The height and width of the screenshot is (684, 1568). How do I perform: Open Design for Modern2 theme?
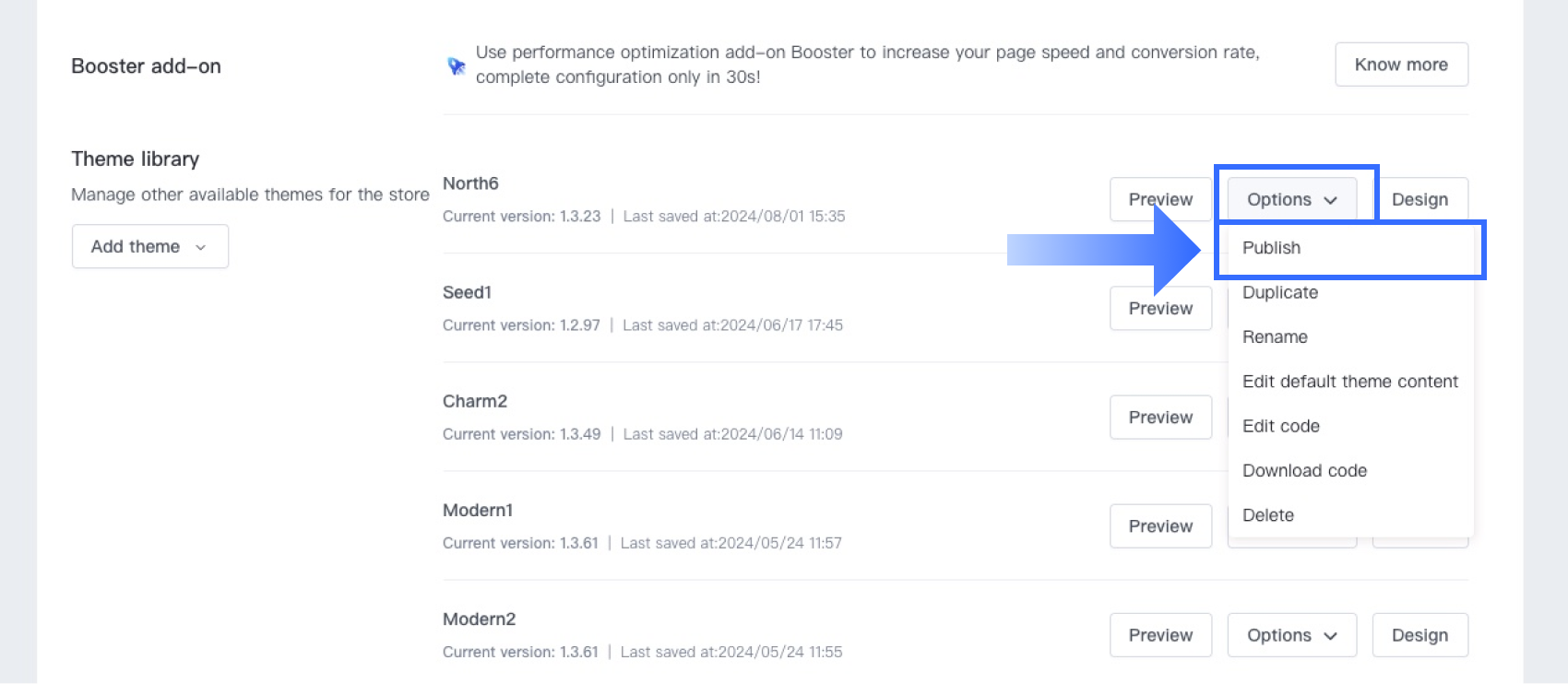point(1420,635)
